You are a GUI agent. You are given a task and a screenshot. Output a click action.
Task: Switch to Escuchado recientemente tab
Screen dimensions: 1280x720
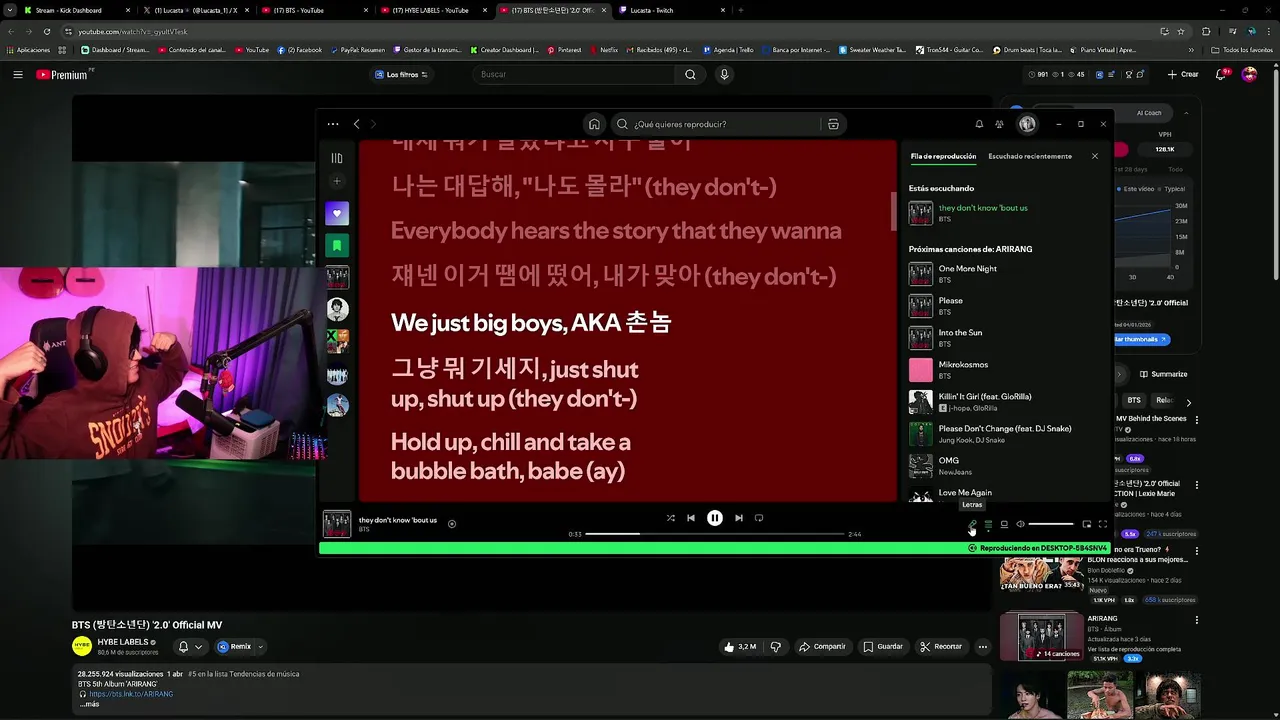point(1030,156)
